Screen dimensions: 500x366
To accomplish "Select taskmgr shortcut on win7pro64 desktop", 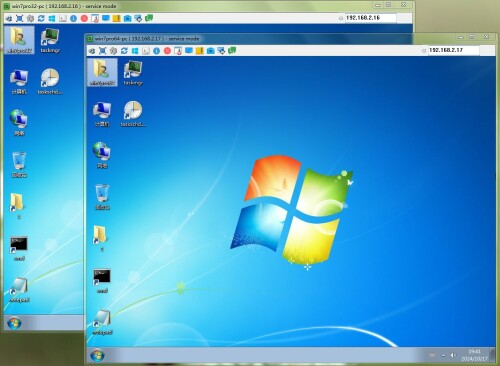I will click(x=133, y=73).
